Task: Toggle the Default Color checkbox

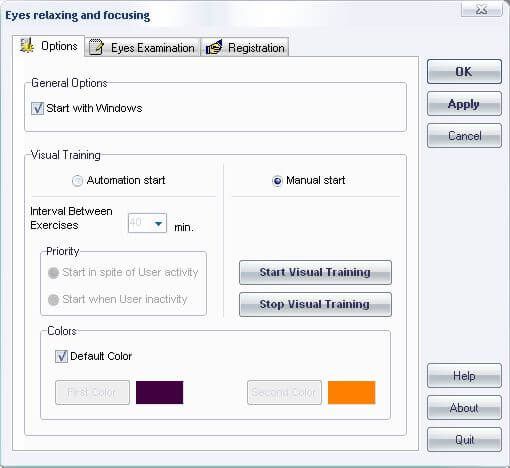Action: (x=61, y=356)
